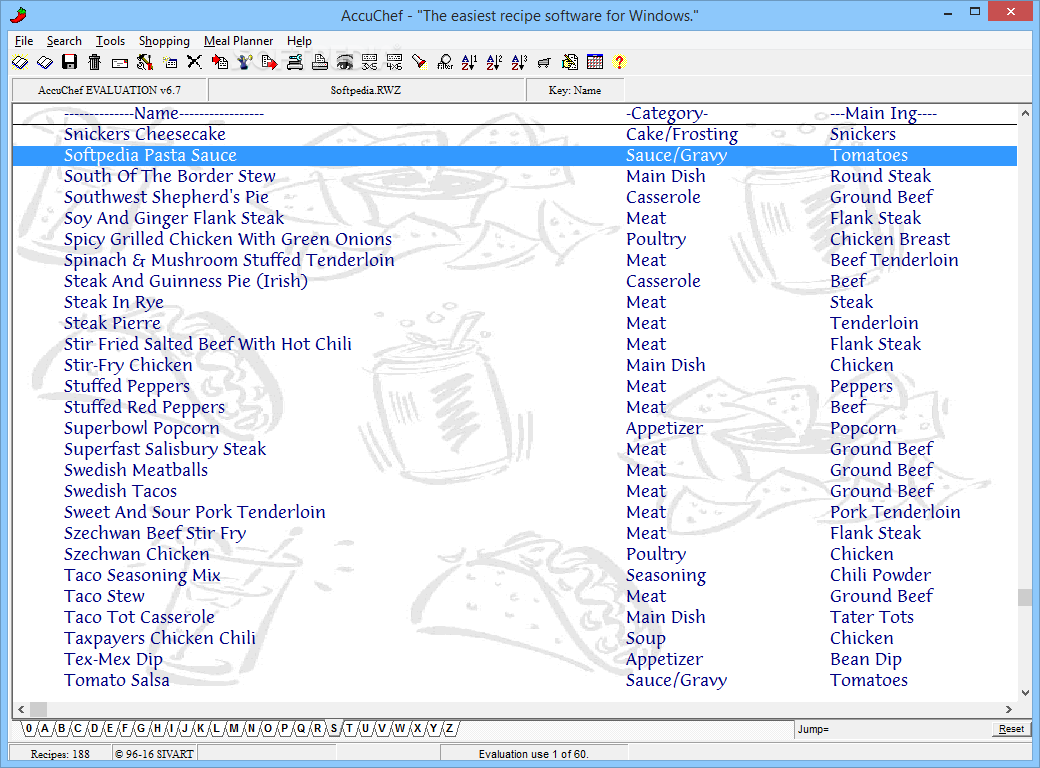
Task: Click the X cut icon
Action: click(194, 62)
